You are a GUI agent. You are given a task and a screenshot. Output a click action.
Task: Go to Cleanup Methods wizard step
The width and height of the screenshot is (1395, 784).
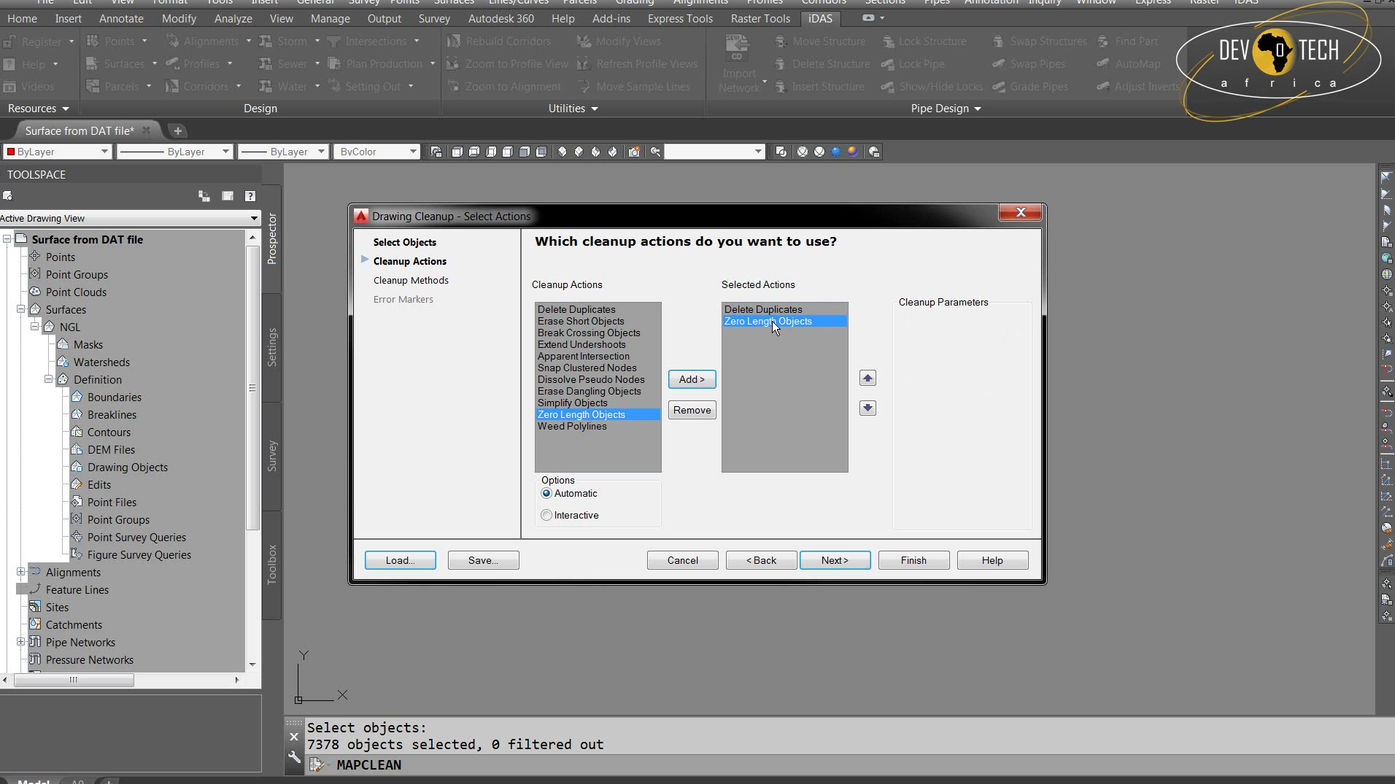[x=411, y=280]
